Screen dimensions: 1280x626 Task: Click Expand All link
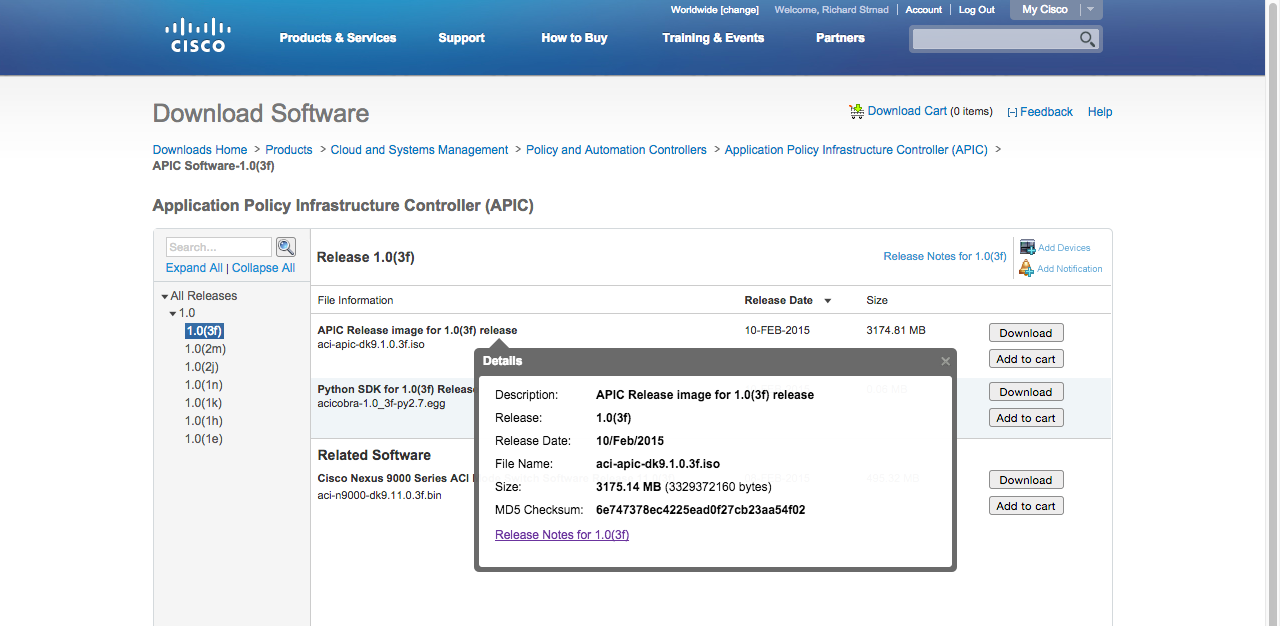[194, 268]
